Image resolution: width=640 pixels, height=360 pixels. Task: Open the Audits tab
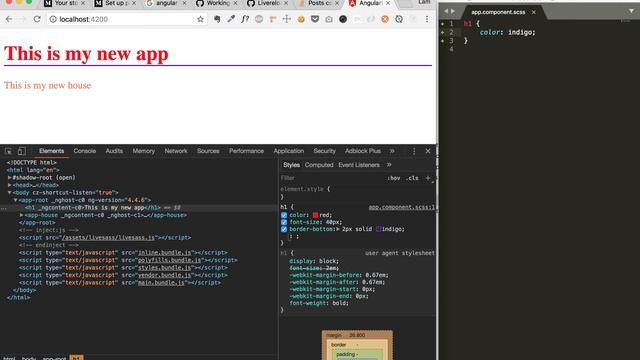pyautogui.click(x=114, y=151)
